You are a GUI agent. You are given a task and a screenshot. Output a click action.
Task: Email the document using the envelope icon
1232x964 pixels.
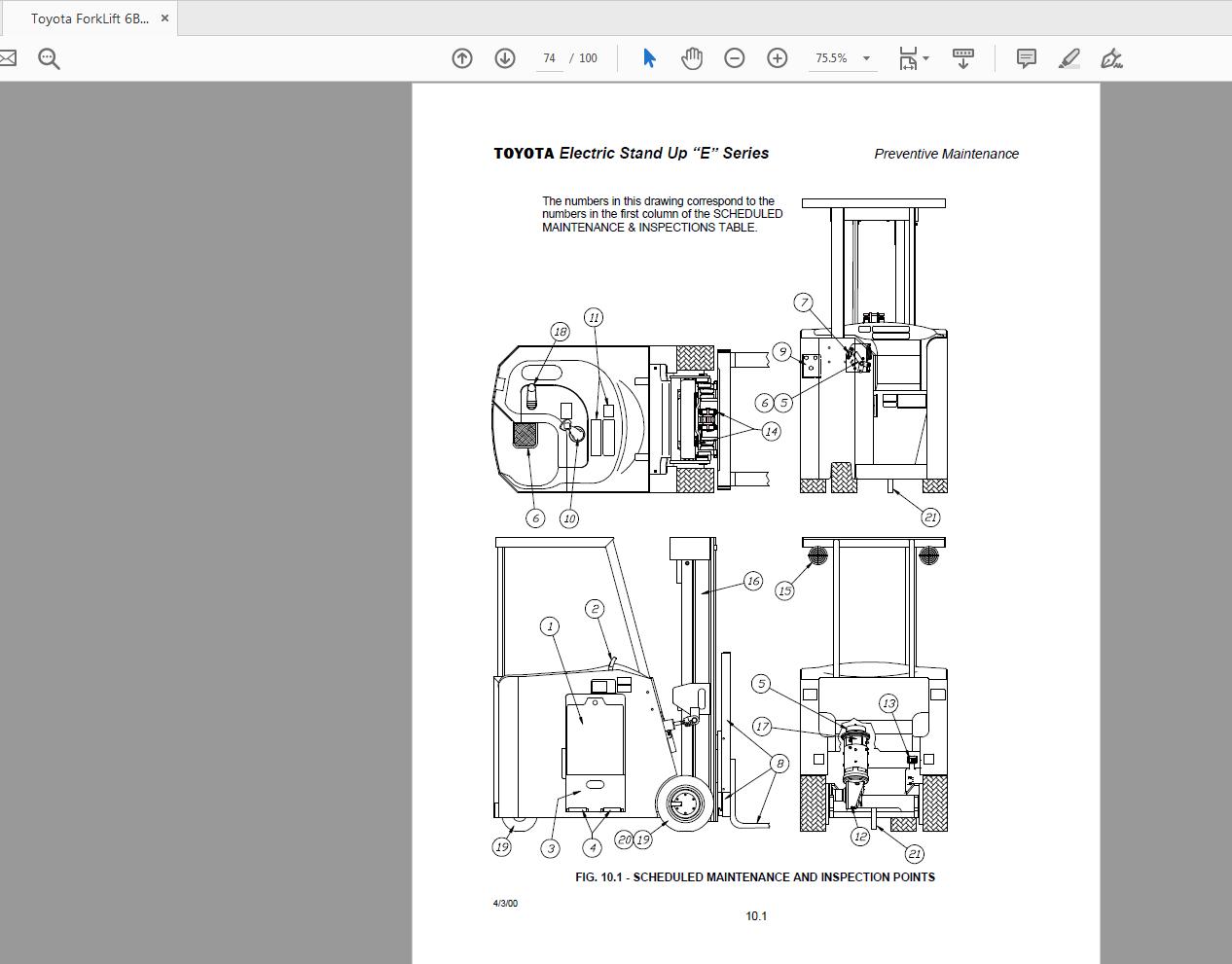[x=9, y=57]
